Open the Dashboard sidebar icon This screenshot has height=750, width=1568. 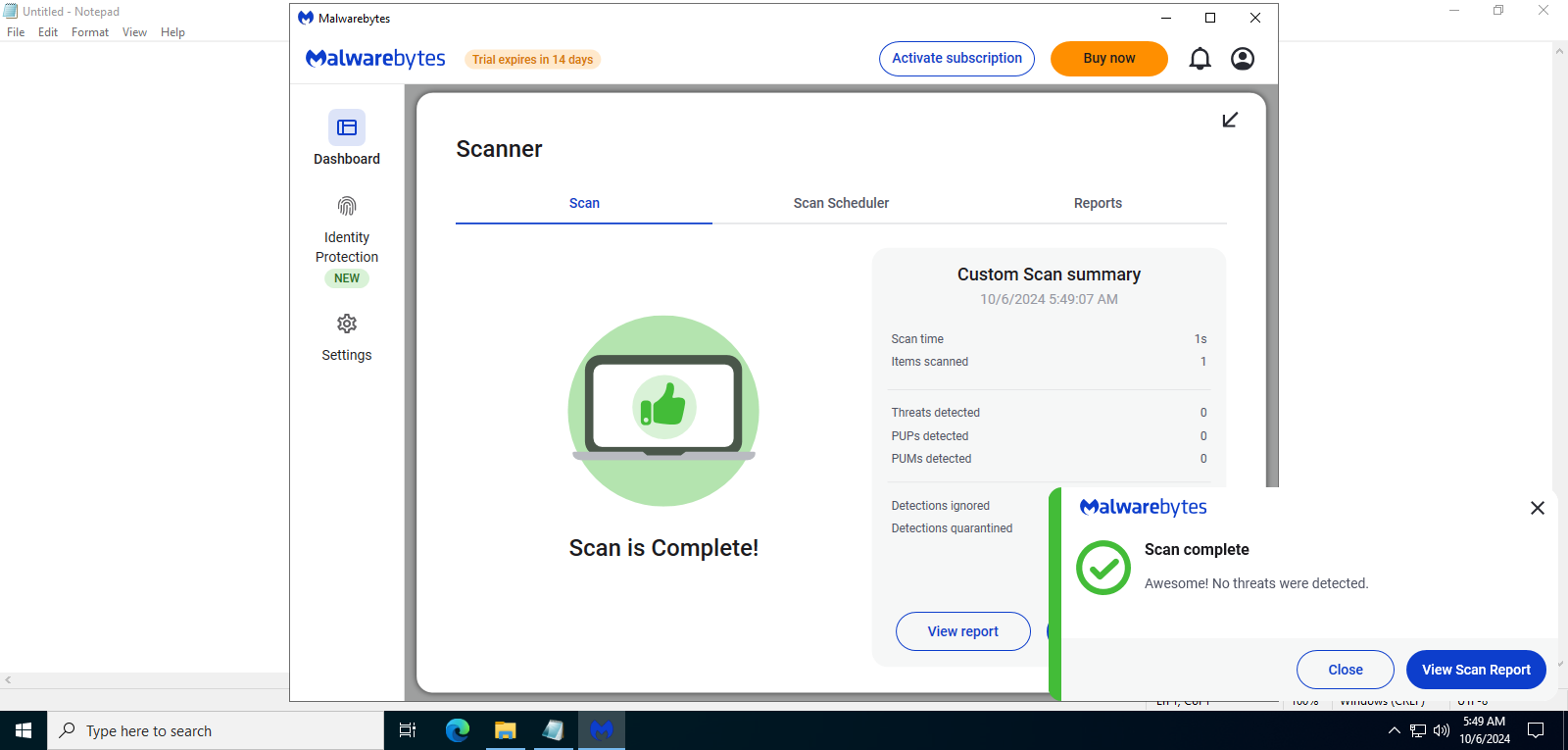point(346,127)
